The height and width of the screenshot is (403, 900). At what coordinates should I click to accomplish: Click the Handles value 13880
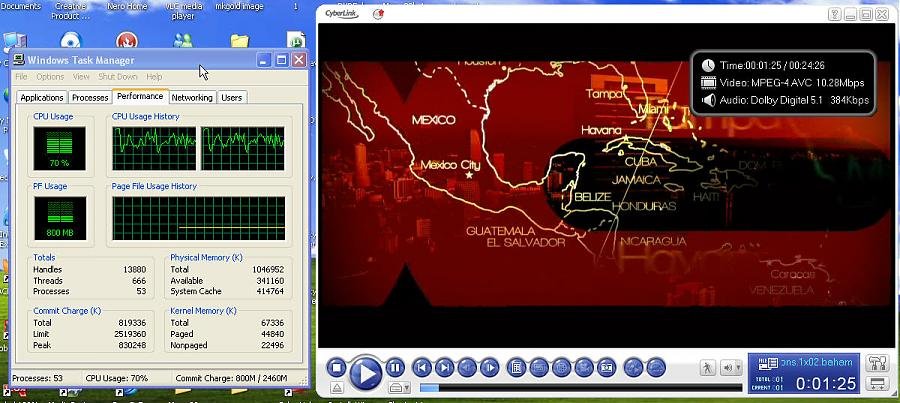click(134, 269)
